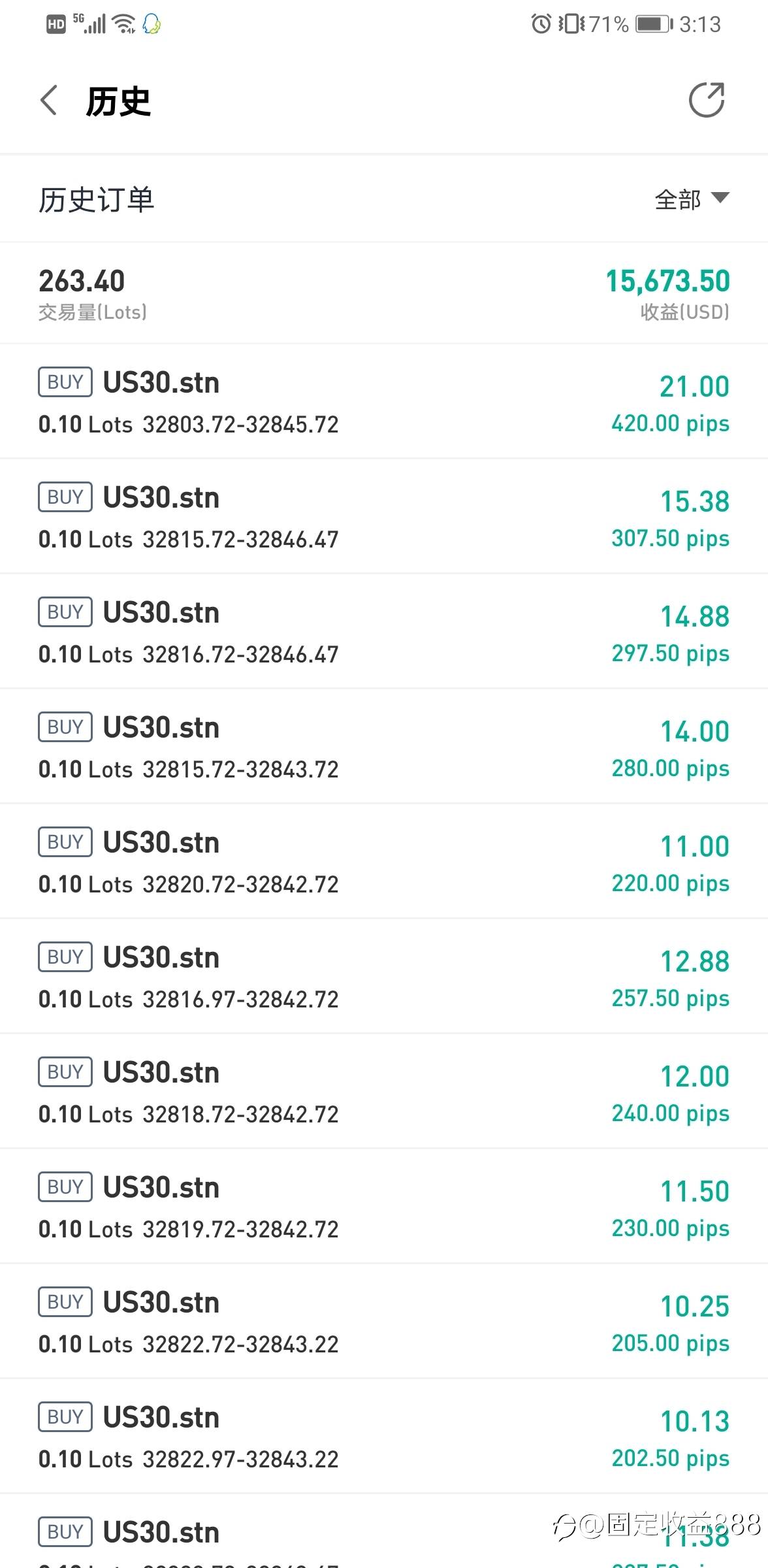Tap the alarm clock status icon
This screenshot has width=768, height=1568.
541,24
